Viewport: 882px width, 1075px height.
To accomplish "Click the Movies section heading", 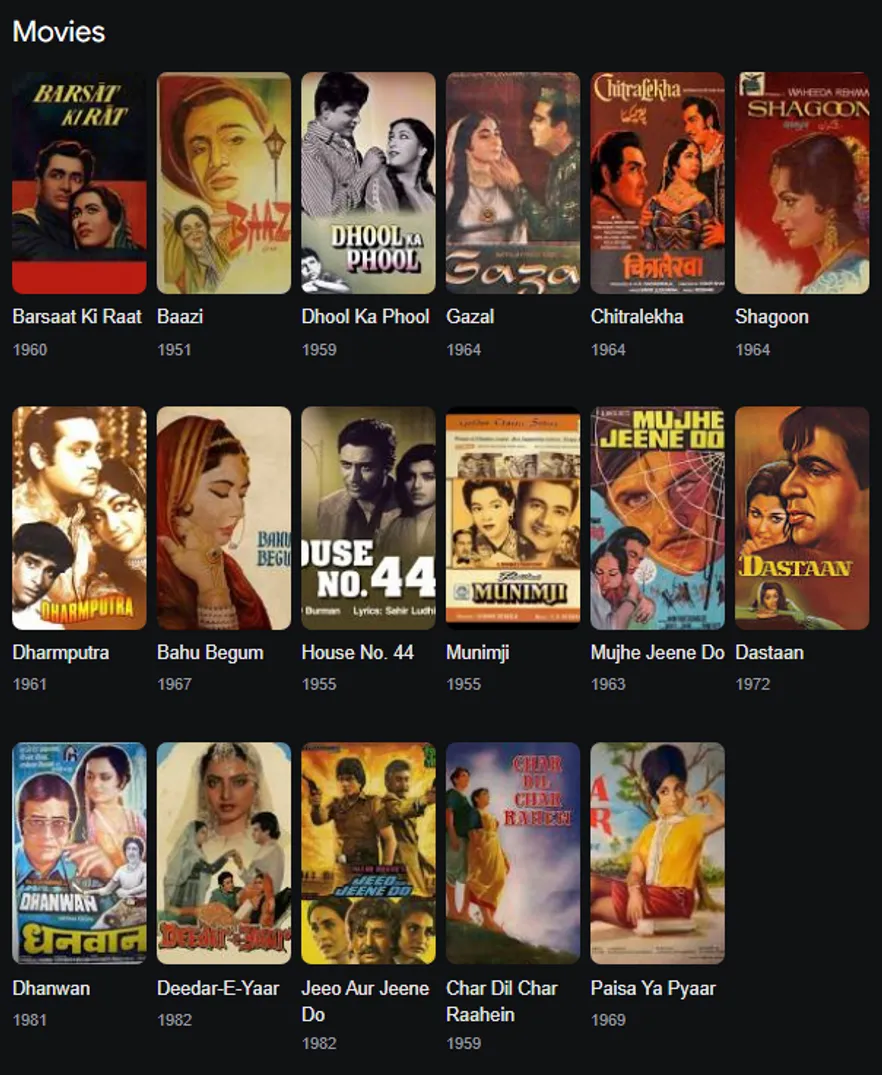I will coord(59,32).
